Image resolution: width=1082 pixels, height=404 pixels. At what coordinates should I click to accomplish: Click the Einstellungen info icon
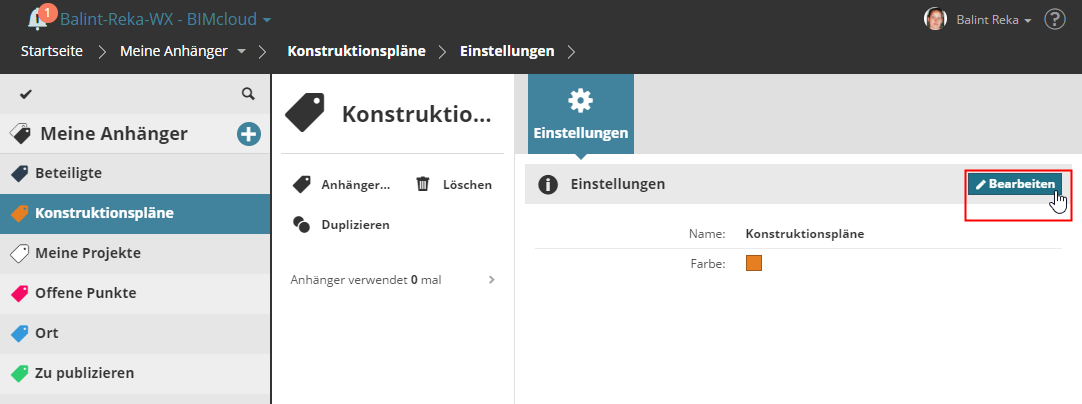[547, 184]
